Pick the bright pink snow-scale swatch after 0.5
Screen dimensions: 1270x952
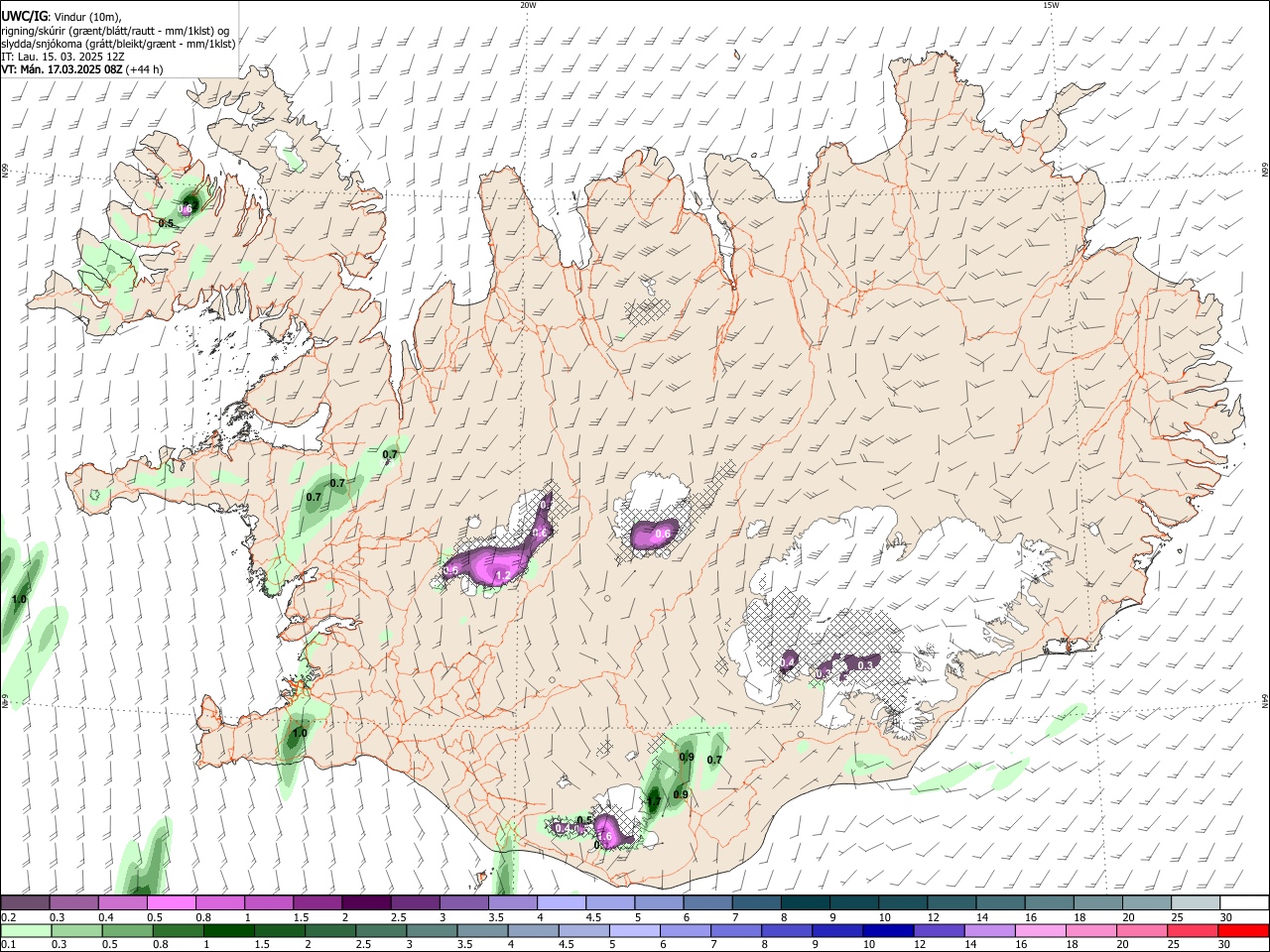(x=171, y=902)
